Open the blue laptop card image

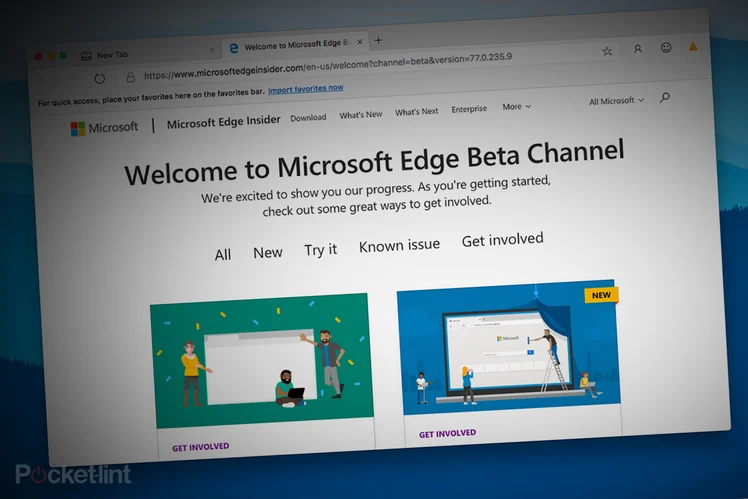tap(509, 347)
